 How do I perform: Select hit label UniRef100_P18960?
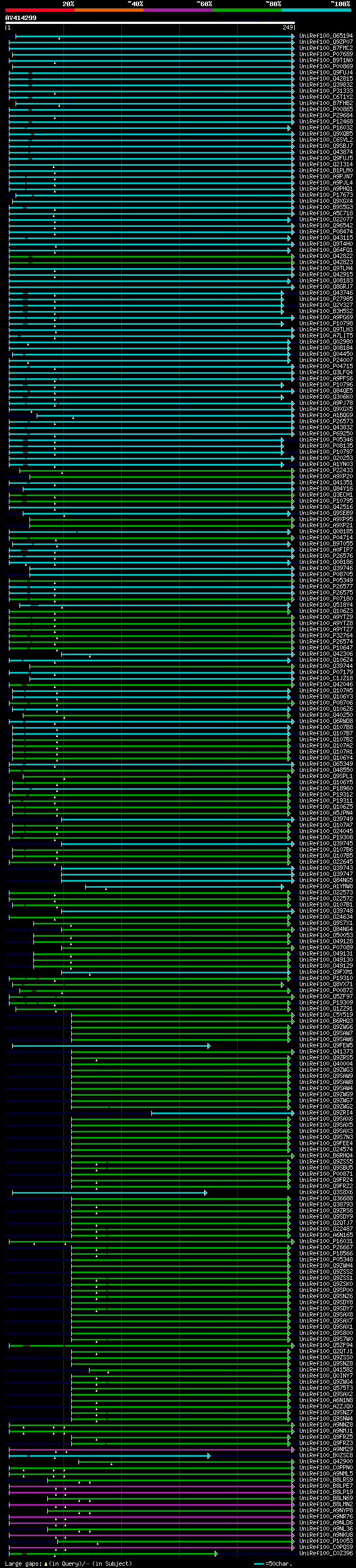(326, 788)
